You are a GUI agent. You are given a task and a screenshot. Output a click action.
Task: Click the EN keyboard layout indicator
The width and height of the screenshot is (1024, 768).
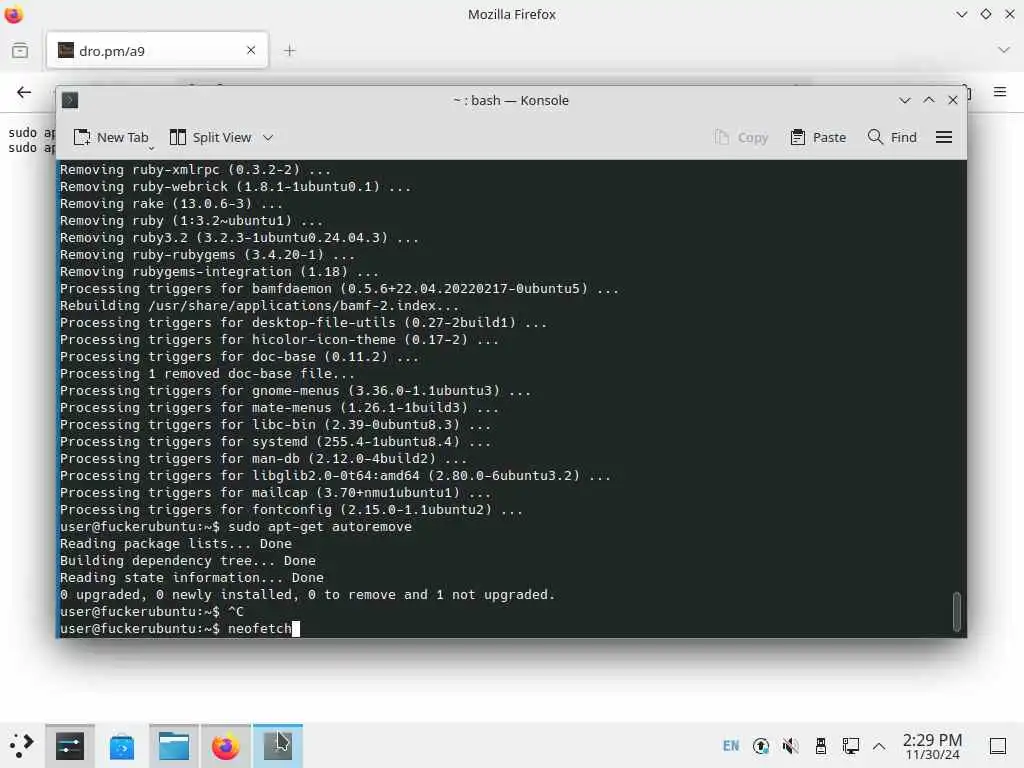click(731, 746)
